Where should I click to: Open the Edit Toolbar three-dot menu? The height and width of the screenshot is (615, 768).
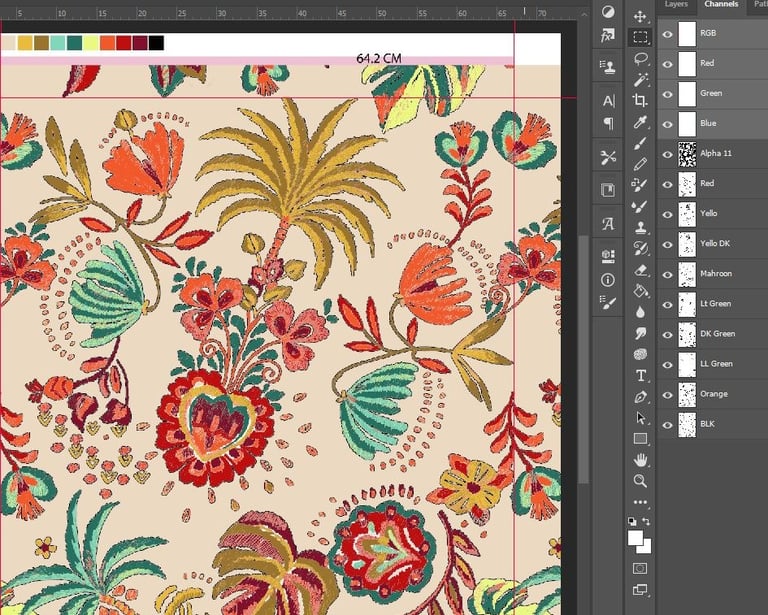tap(640, 502)
